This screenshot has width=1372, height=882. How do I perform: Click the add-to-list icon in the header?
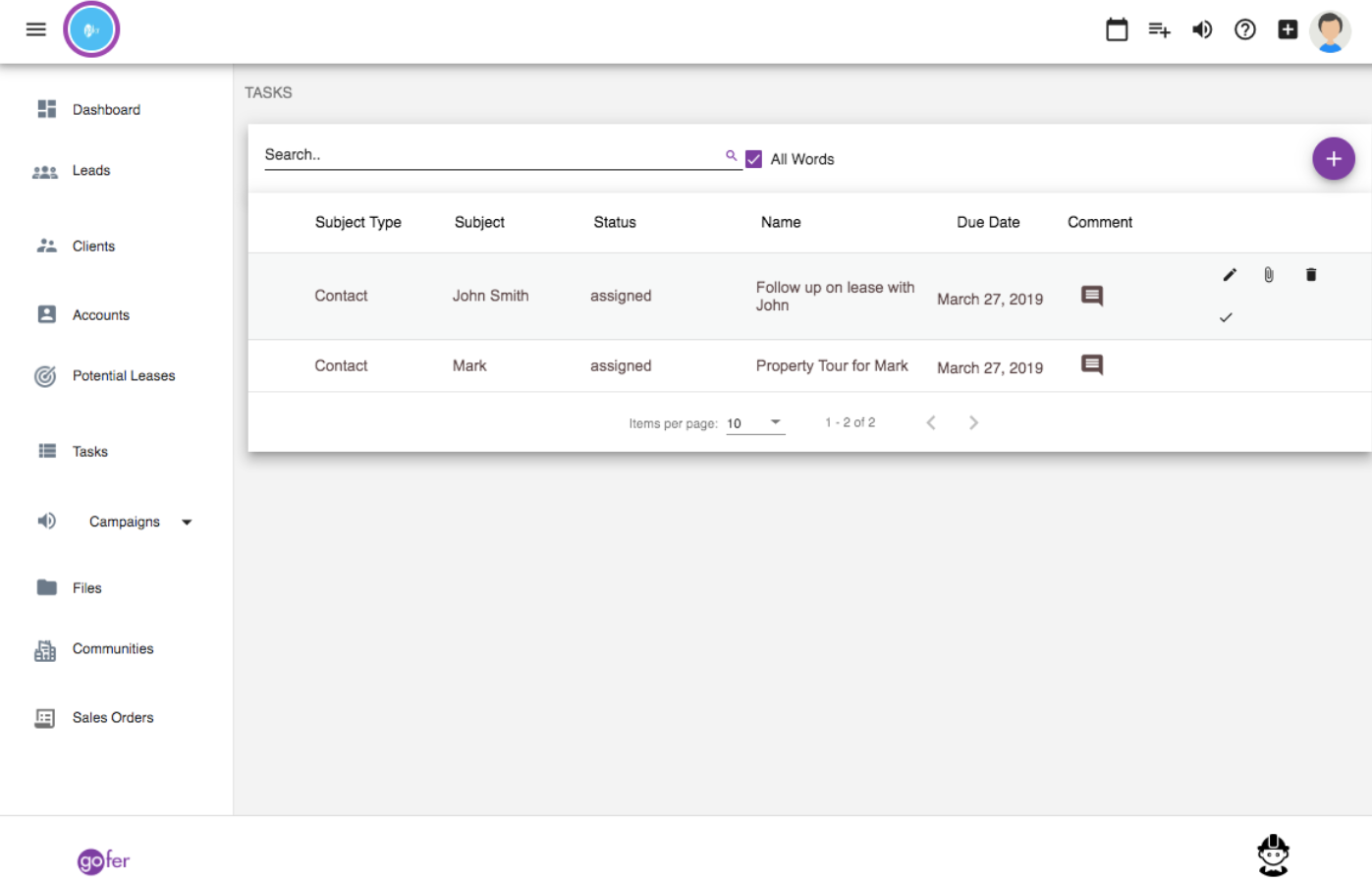click(x=1159, y=29)
